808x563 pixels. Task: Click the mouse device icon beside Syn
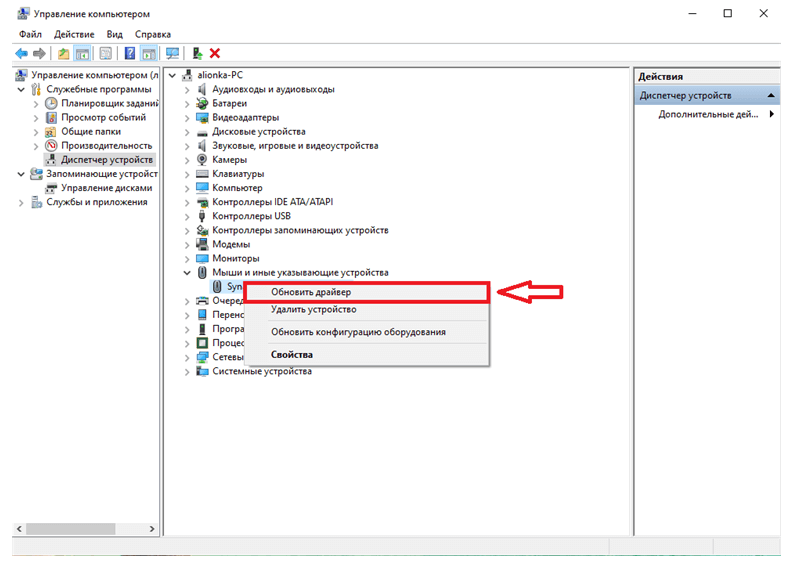pos(217,286)
